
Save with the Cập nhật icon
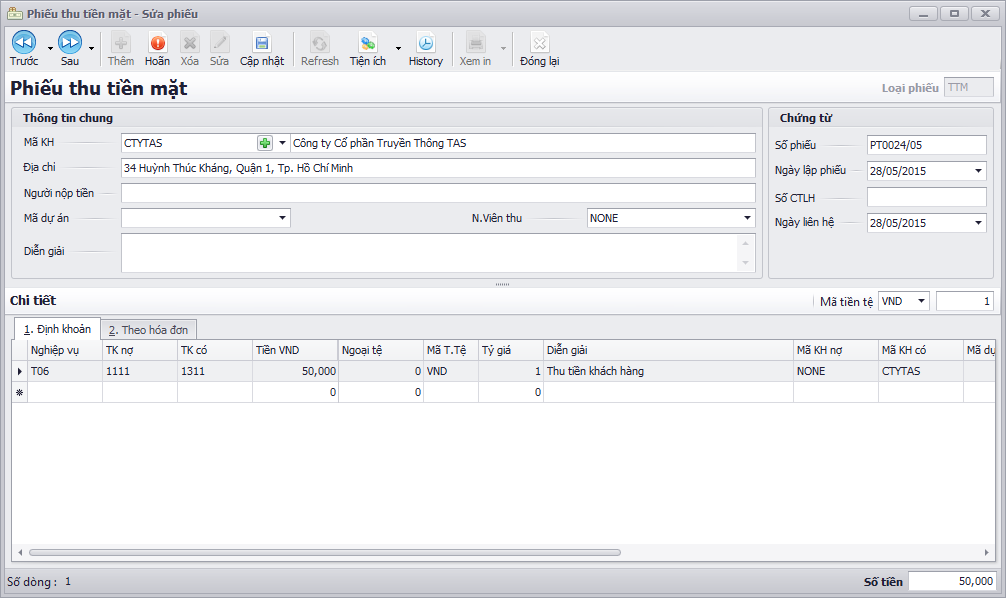point(262,43)
